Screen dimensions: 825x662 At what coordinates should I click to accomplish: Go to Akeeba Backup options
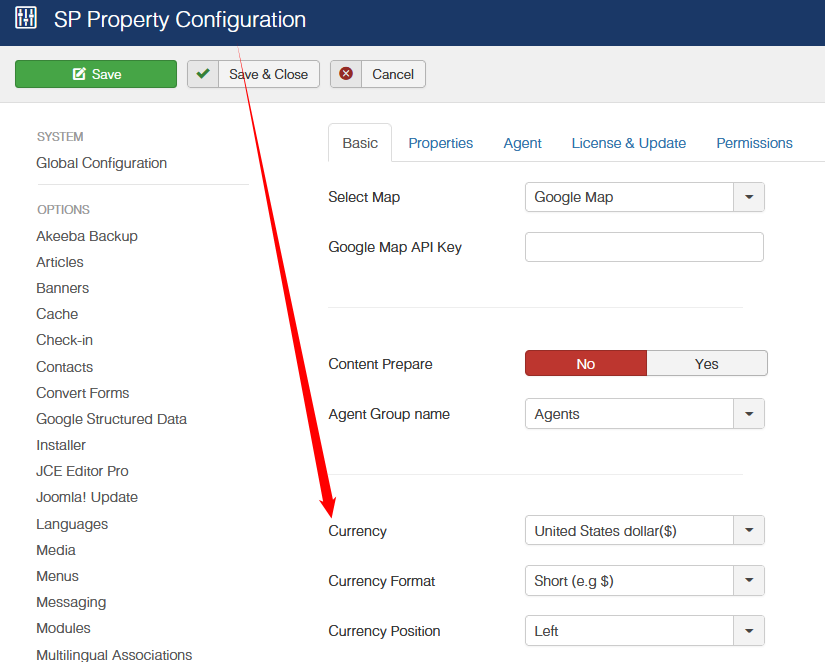click(87, 236)
